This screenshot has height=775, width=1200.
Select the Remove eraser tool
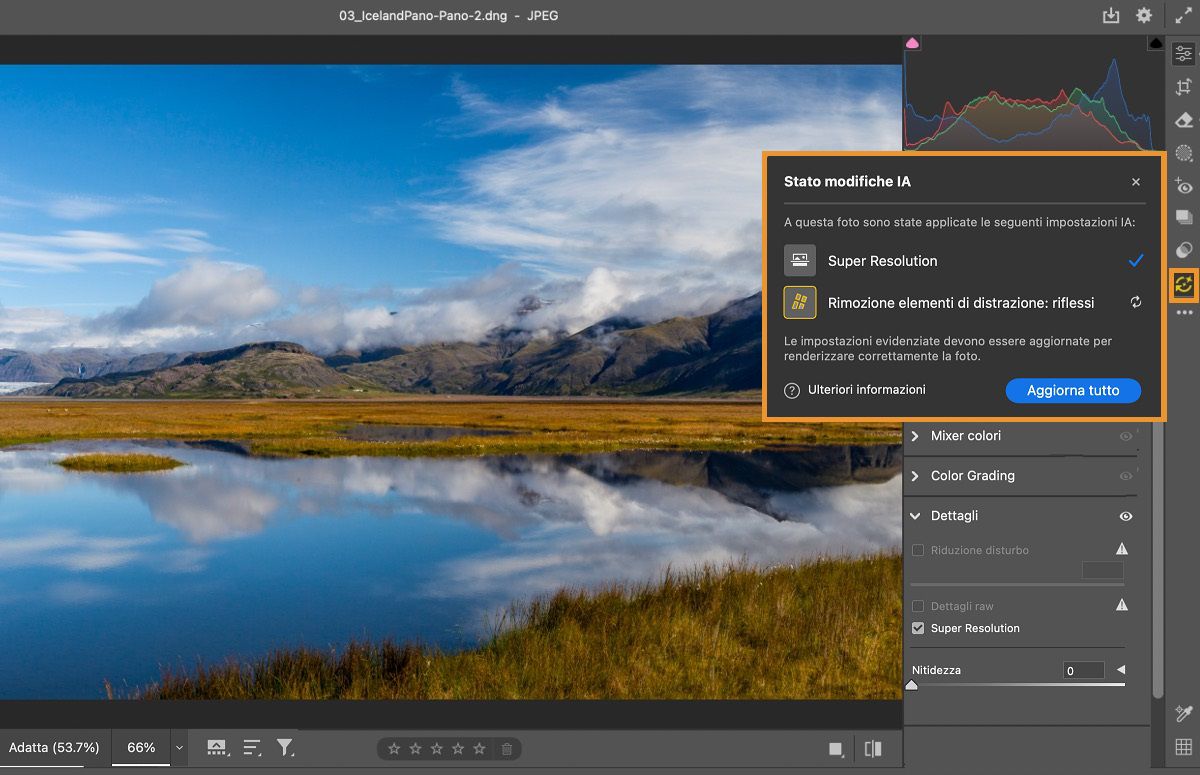pyautogui.click(x=1184, y=120)
